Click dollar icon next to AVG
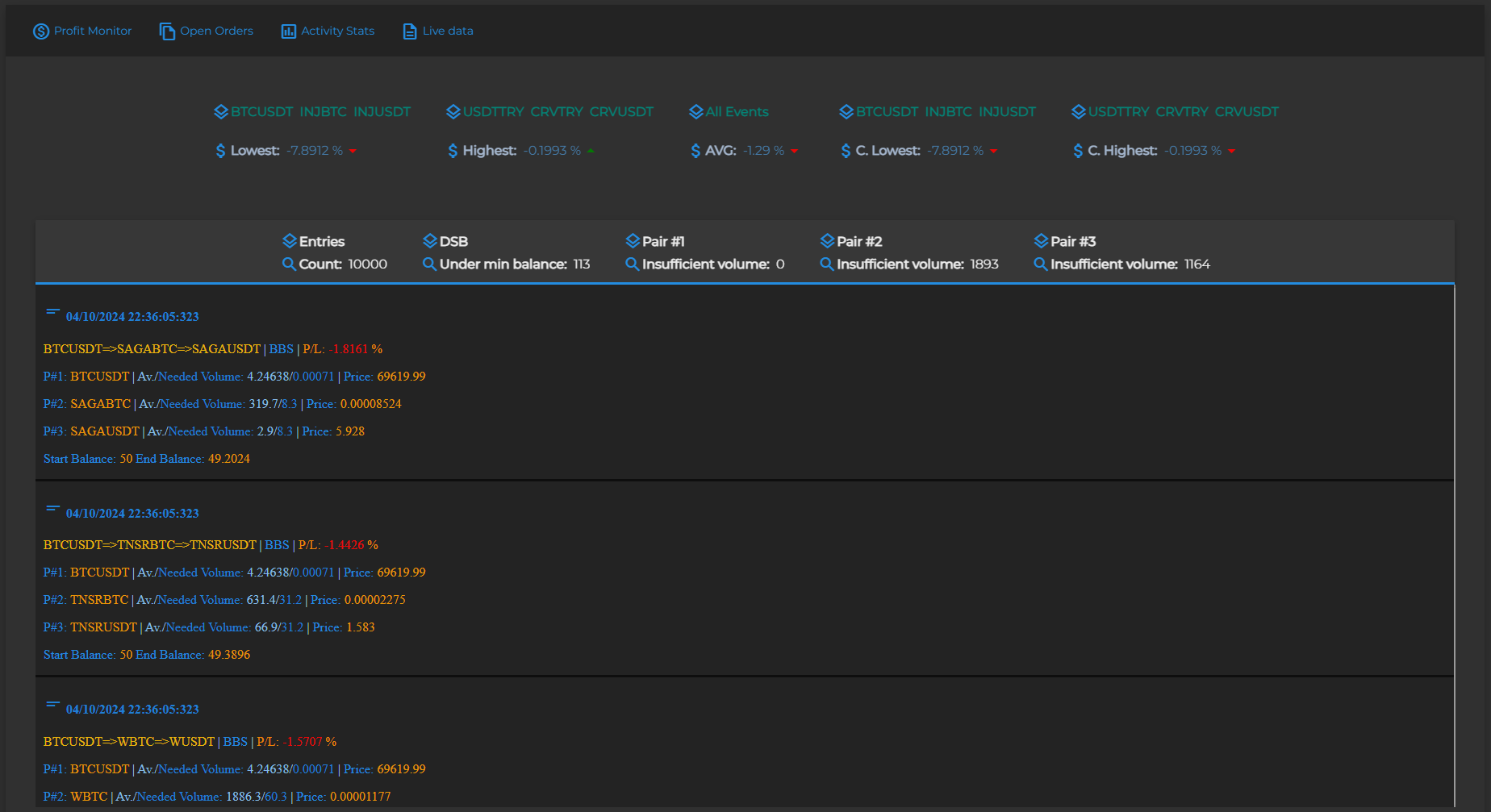Viewport: 1491px width, 812px height. [695, 151]
